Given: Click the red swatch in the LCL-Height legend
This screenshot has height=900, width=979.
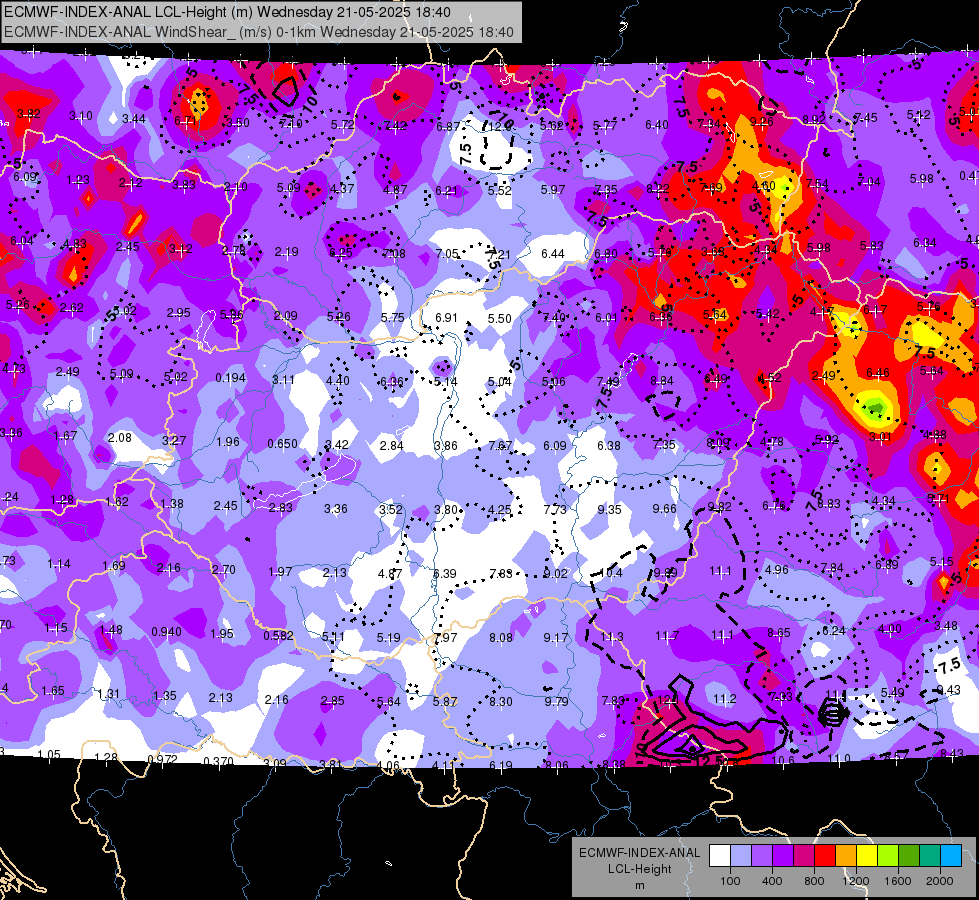Looking at the screenshot, I should (x=825, y=856).
